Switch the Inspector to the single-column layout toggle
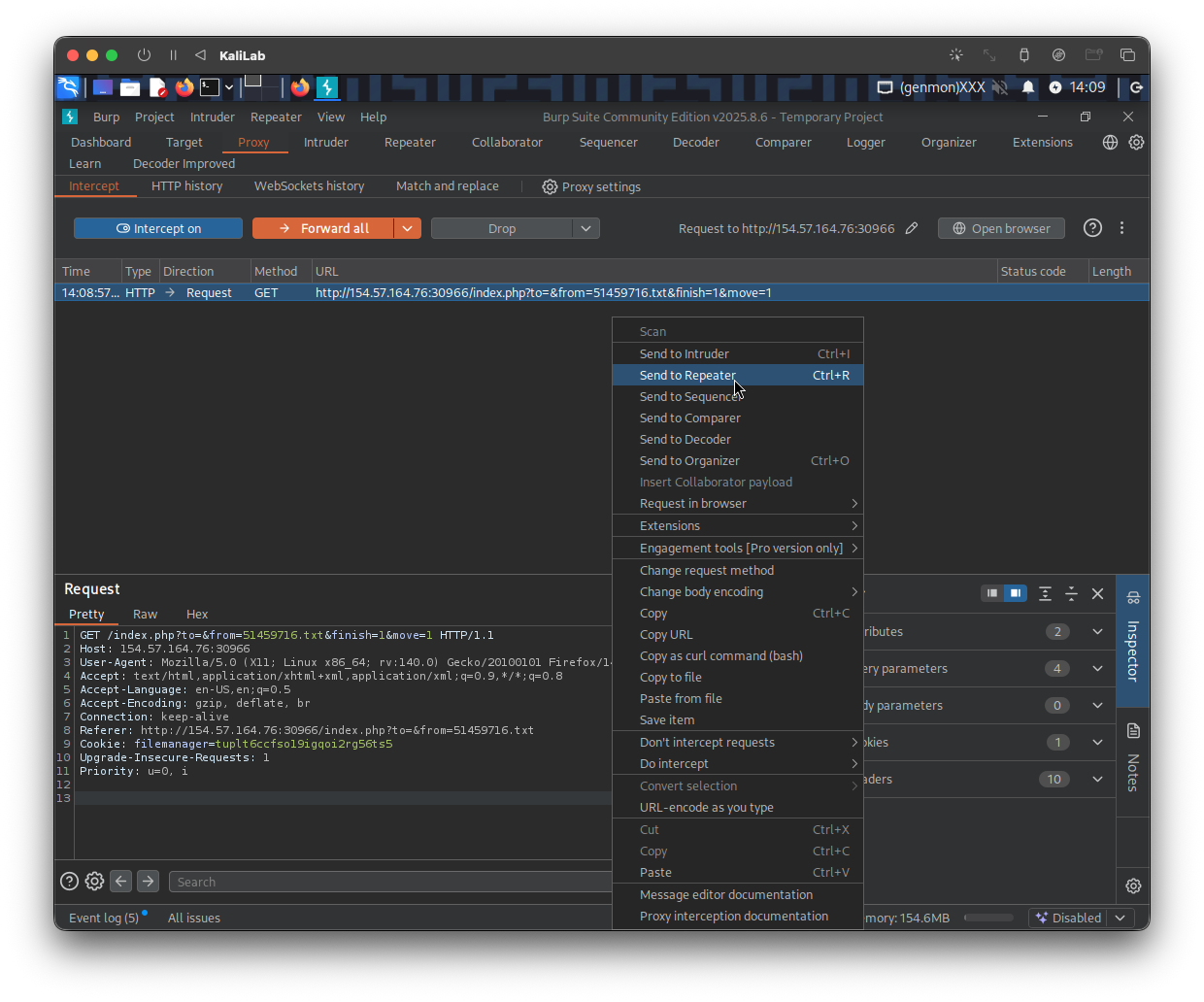Viewport: 1204px width, 1002px height. [991, 593]
